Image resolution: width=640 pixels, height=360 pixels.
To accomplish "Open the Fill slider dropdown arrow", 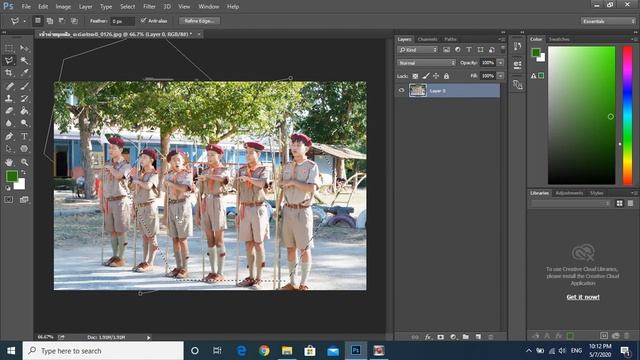I will click(500, 76).
